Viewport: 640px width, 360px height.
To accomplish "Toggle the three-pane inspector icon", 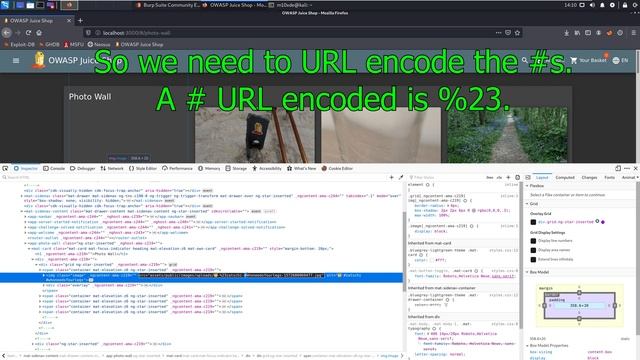I will 527,178.
